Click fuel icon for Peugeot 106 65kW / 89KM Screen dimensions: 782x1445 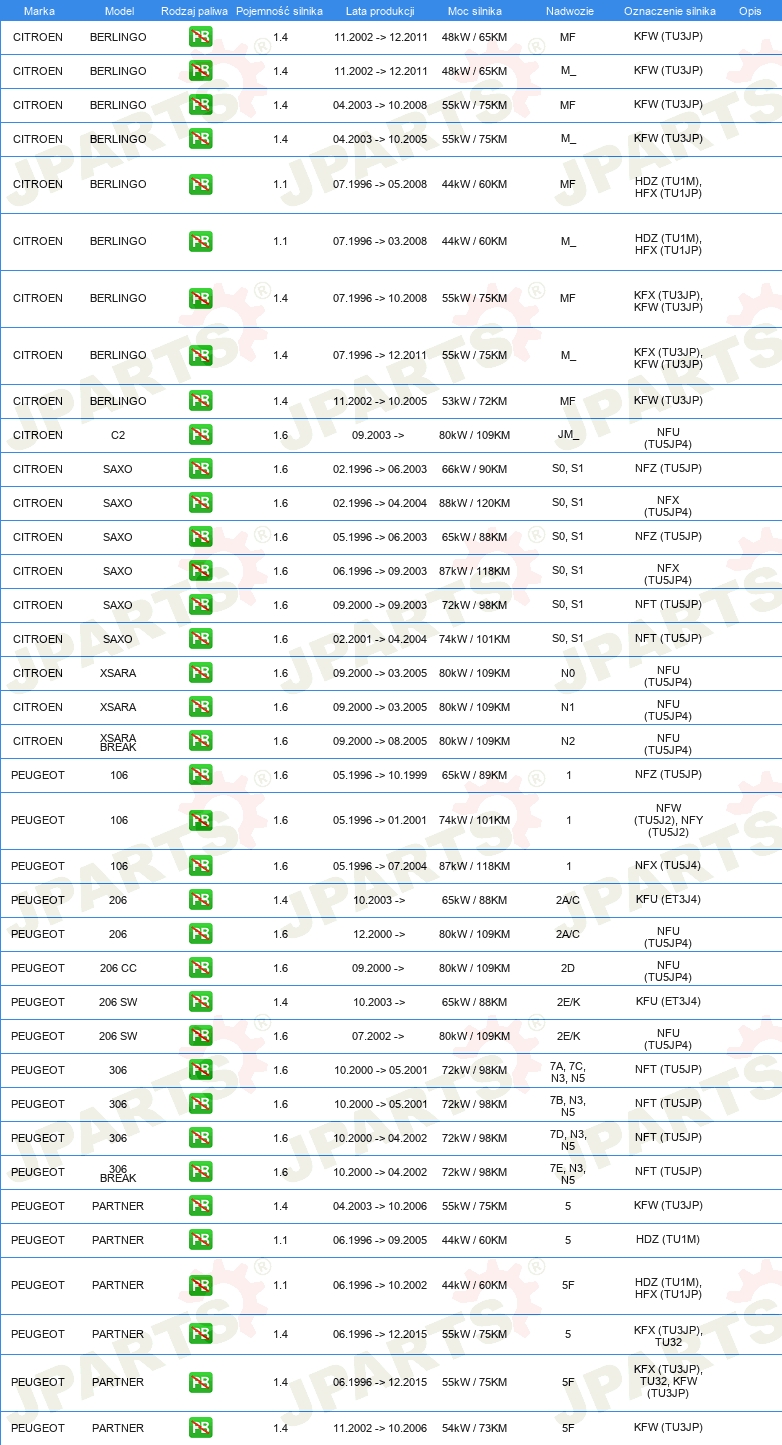[x=201, y=775]
